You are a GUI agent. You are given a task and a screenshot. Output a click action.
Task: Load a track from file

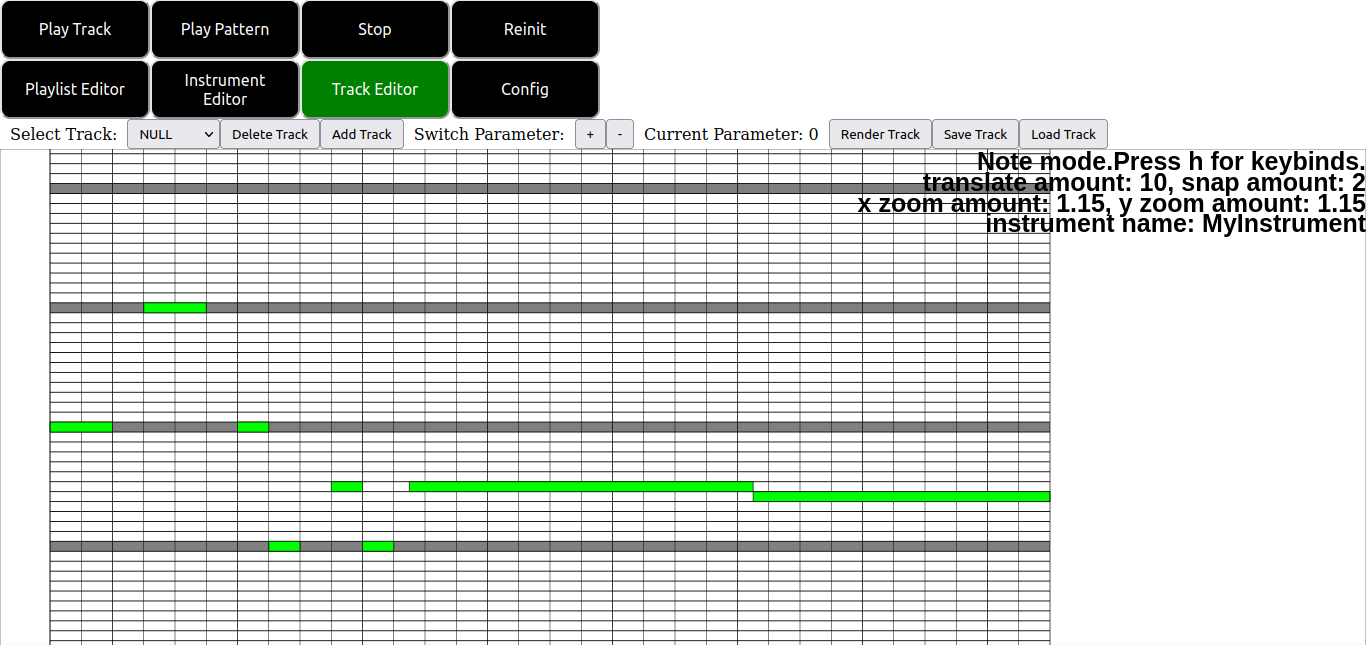(1063, 134)
